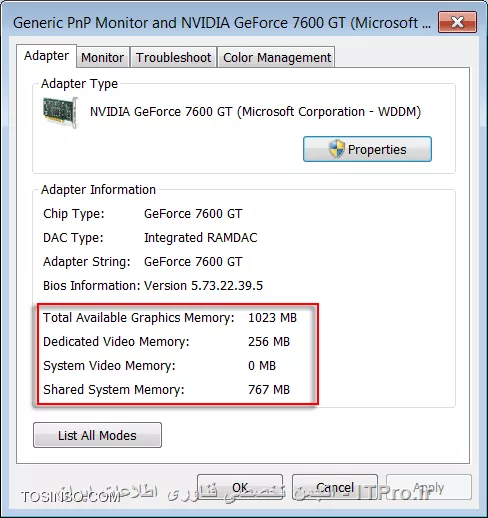Click the DAC Type Integrated RAMDAC text
The width and height of the screenshot is (488, 518).
(x=200, y=238)
